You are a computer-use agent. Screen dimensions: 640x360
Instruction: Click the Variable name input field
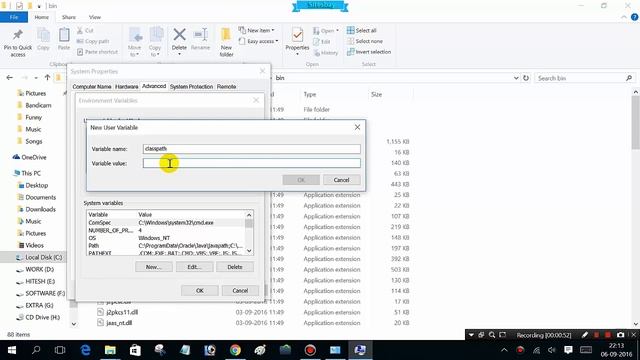click(251, 149)
